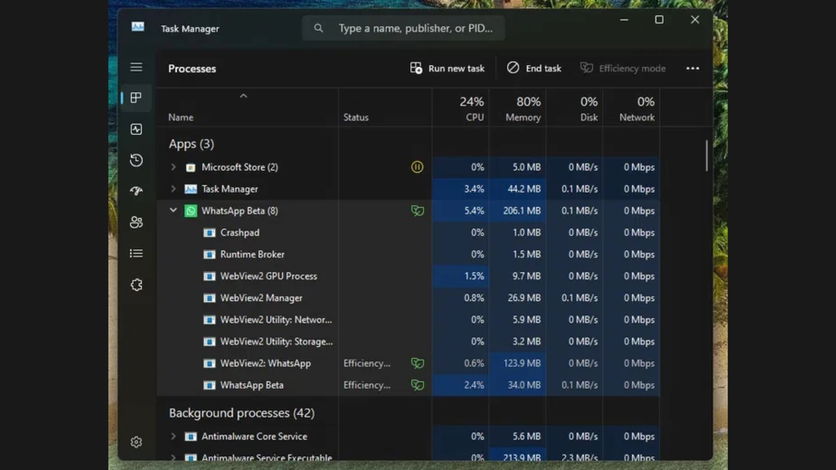This screenshot has height=470, width=836.
Task: Minimize the Task Manager window
Action: coord(624,20)
